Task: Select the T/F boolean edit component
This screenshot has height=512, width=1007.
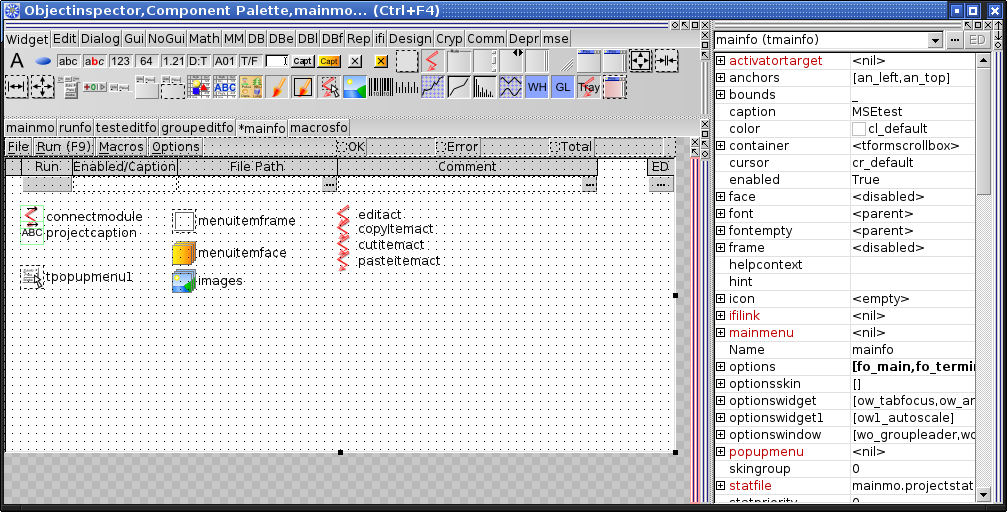Action: [249, 61]
